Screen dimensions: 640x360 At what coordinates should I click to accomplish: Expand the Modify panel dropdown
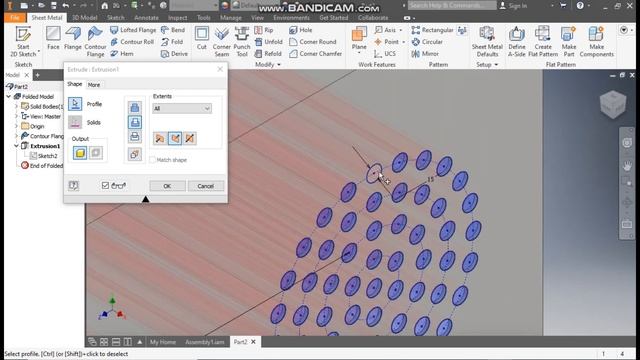pos(279,65)
